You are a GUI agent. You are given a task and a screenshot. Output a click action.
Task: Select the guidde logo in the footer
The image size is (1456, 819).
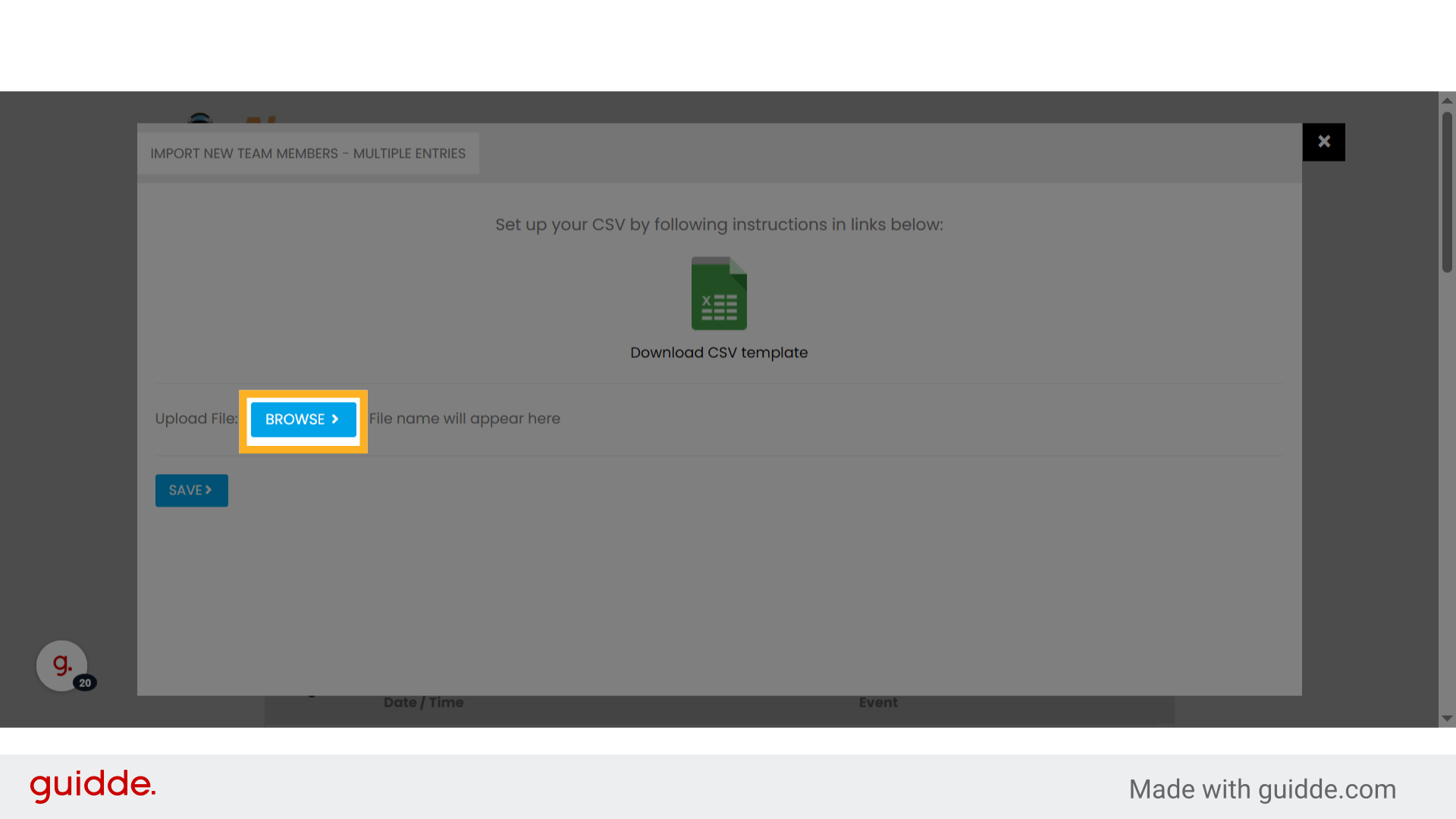click(x=93, y=786)
